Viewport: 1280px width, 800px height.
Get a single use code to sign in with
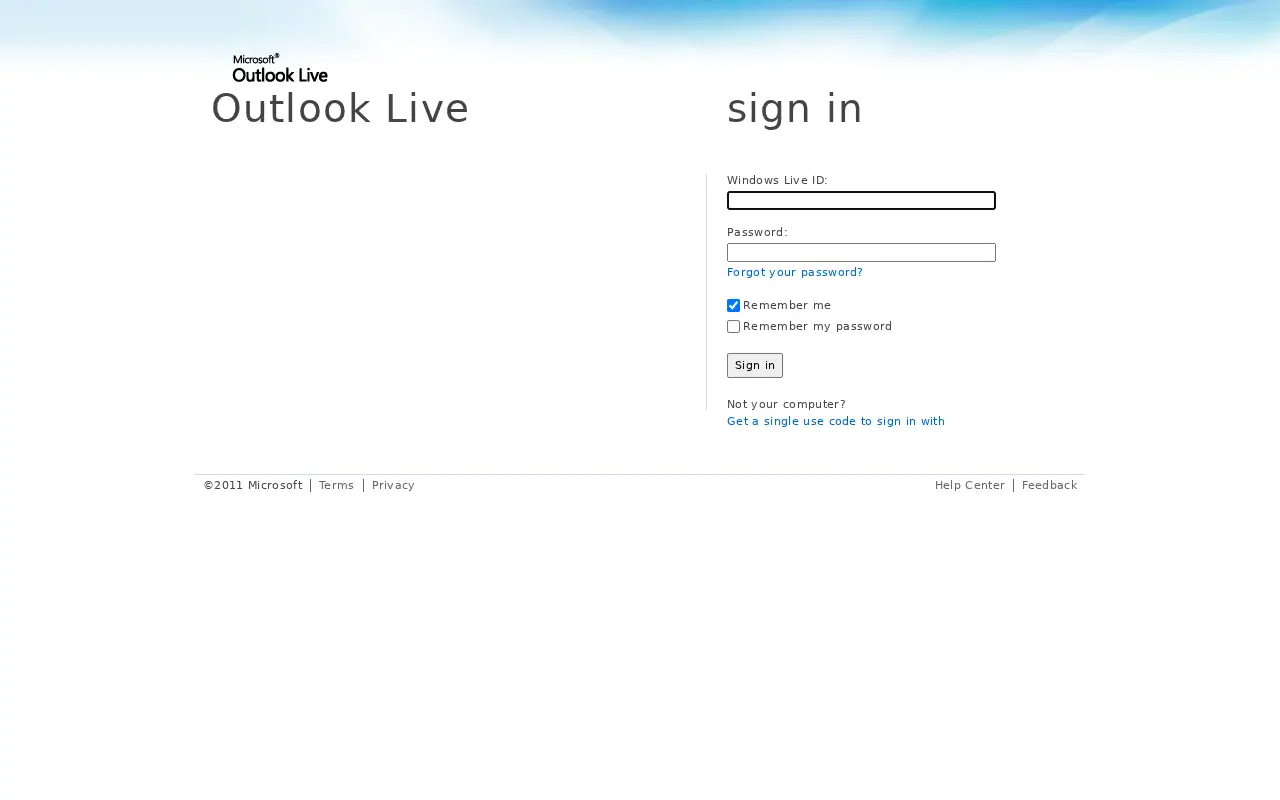coord(836,422)
